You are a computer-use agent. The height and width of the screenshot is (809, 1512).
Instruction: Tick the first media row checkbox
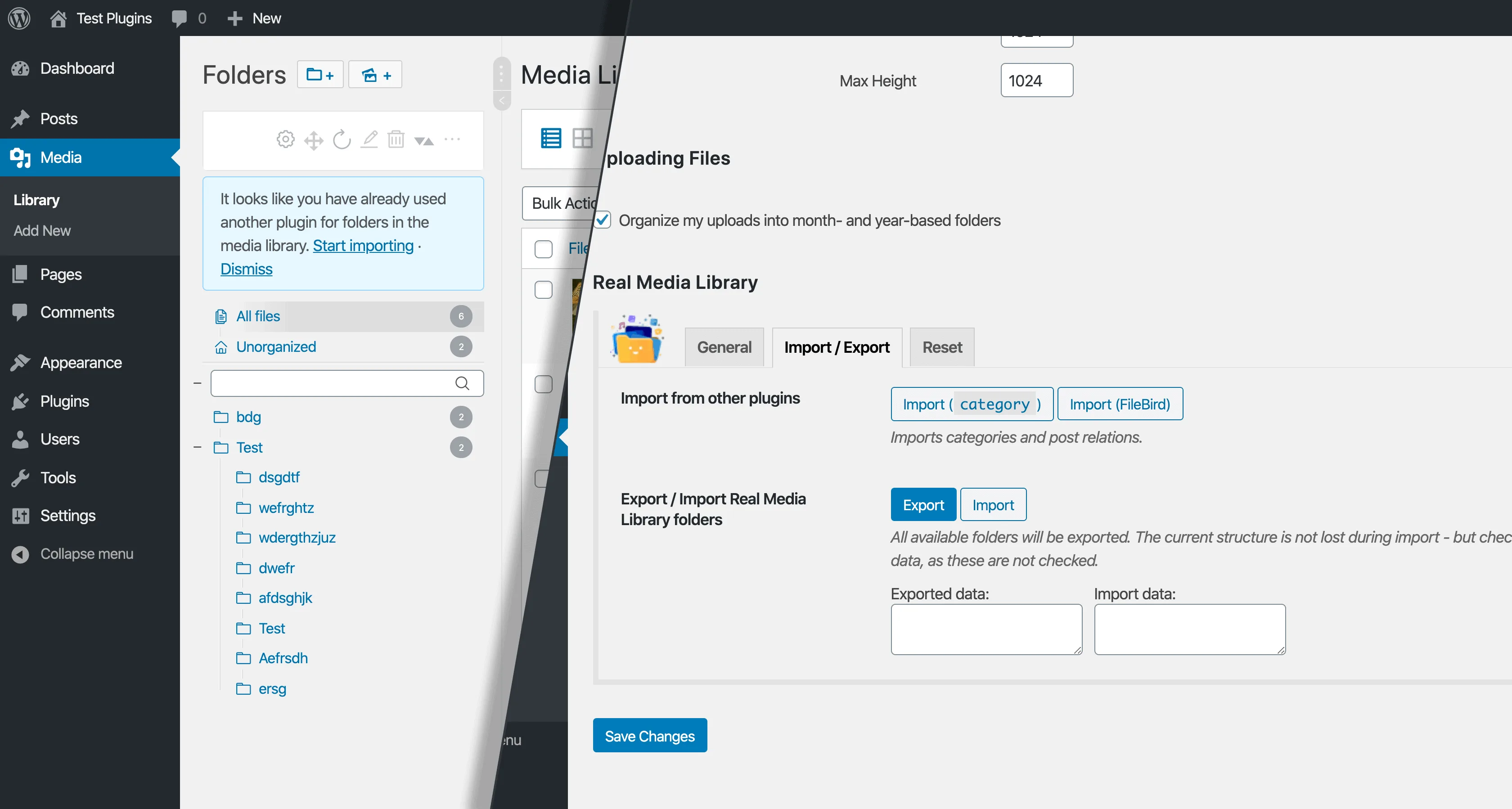544,289
